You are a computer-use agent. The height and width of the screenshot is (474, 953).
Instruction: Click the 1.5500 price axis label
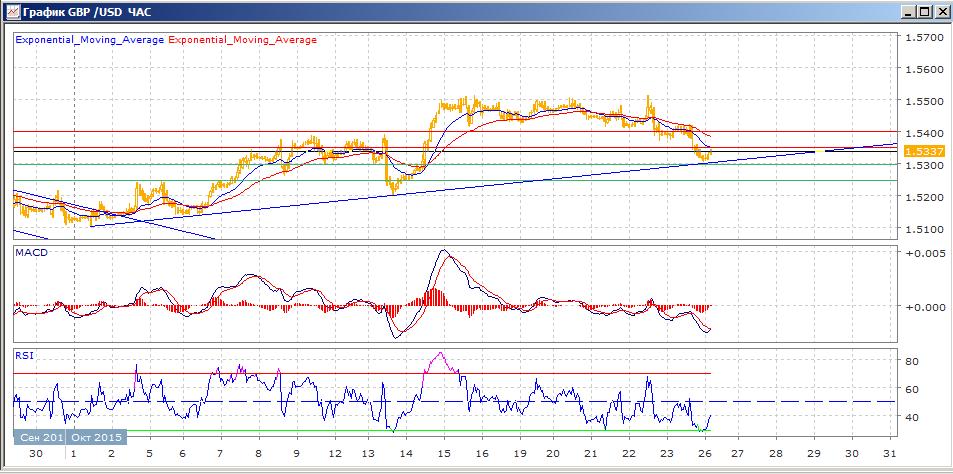[922, 101]
